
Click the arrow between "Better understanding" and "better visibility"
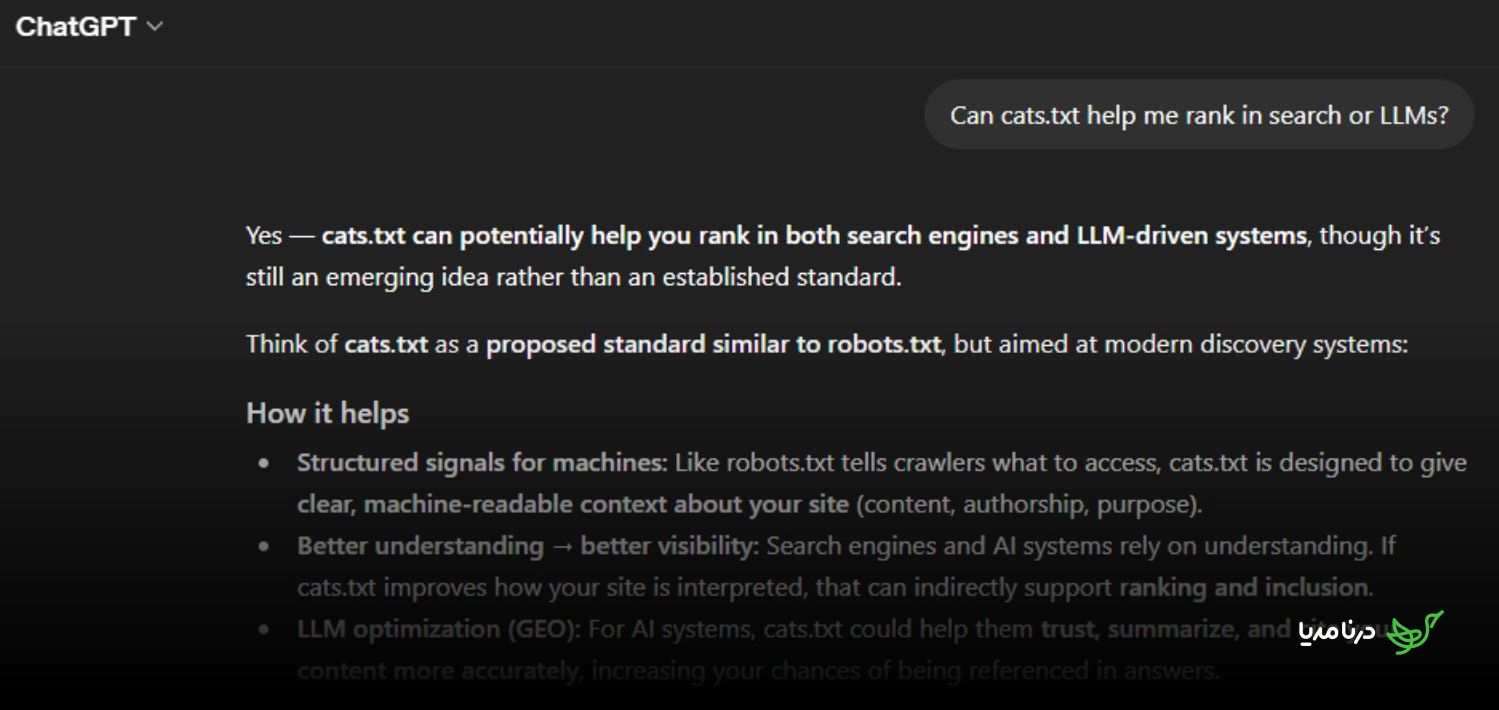(562, 546)
